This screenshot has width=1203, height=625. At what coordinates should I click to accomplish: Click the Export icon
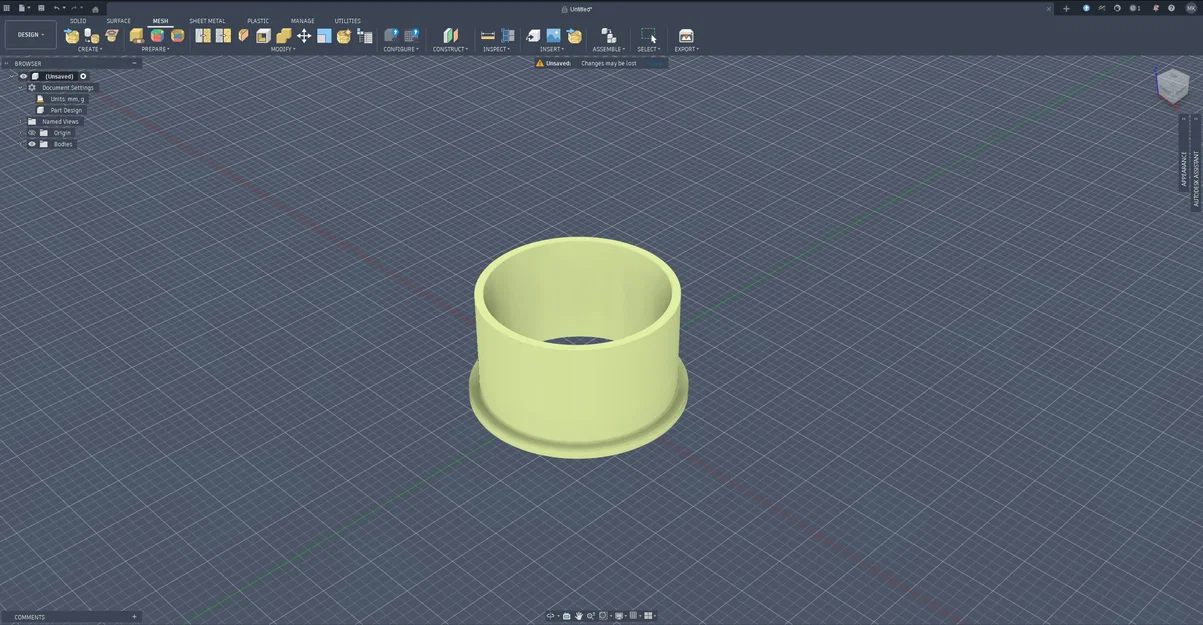pos(686,36)
